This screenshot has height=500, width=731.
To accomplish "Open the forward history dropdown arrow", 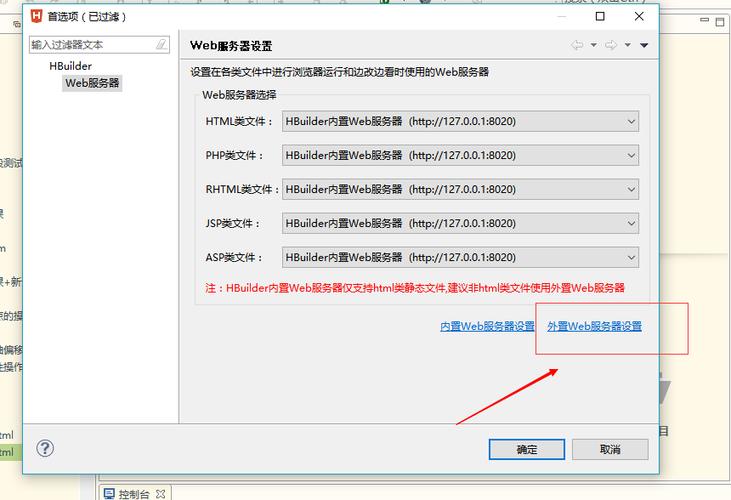I will [628, 45].
